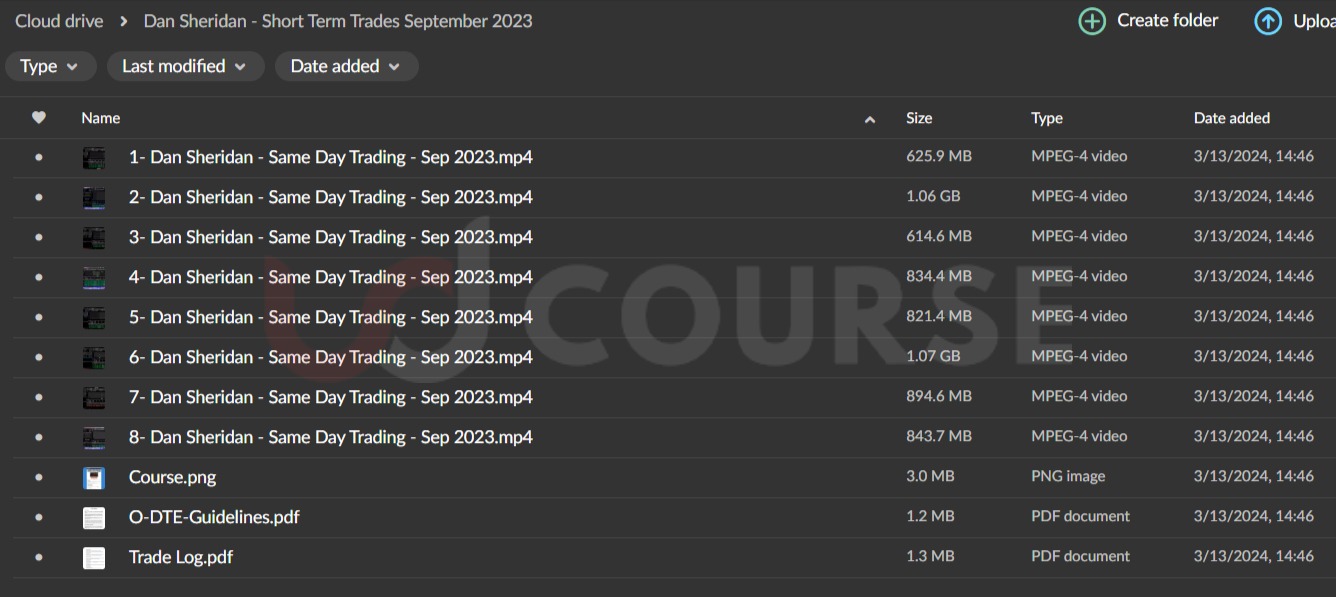The width and height of the screenshot is (1336, 597).
Task: Click video thumbnail of file 1- Dan Sheridan
Action: (94, 157)
